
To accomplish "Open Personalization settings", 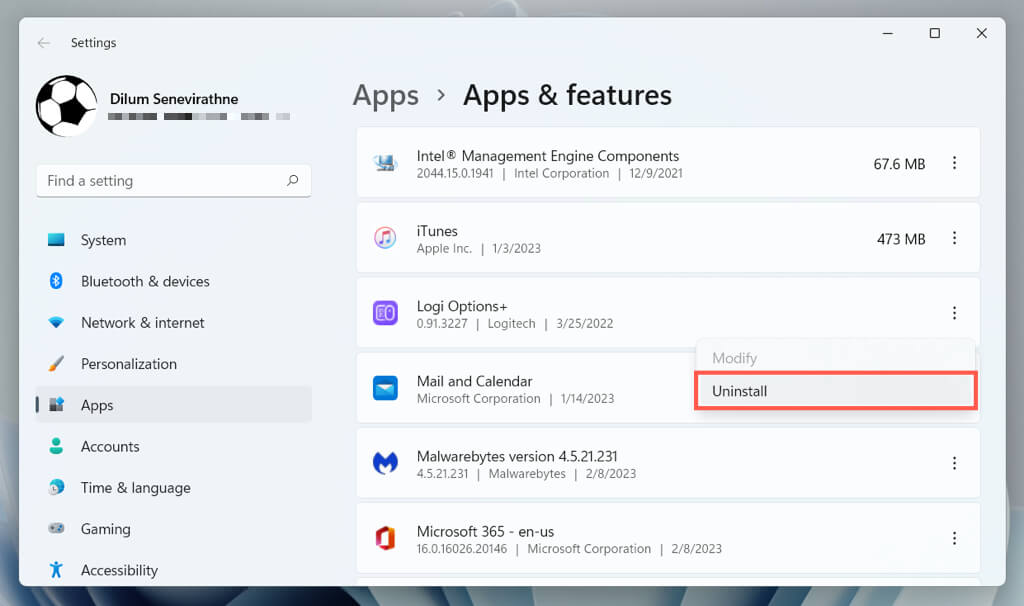I will 128,364.
